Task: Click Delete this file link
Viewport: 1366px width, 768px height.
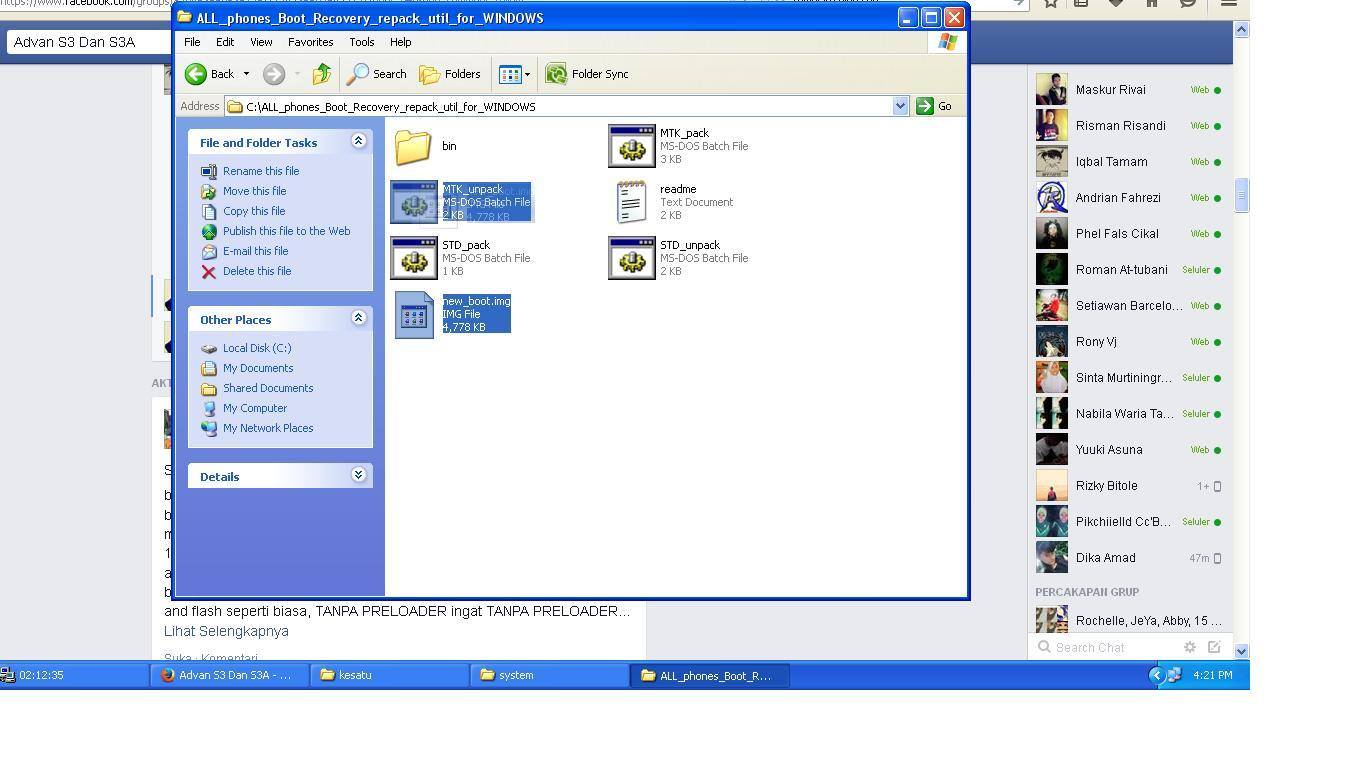Action: 257,271
